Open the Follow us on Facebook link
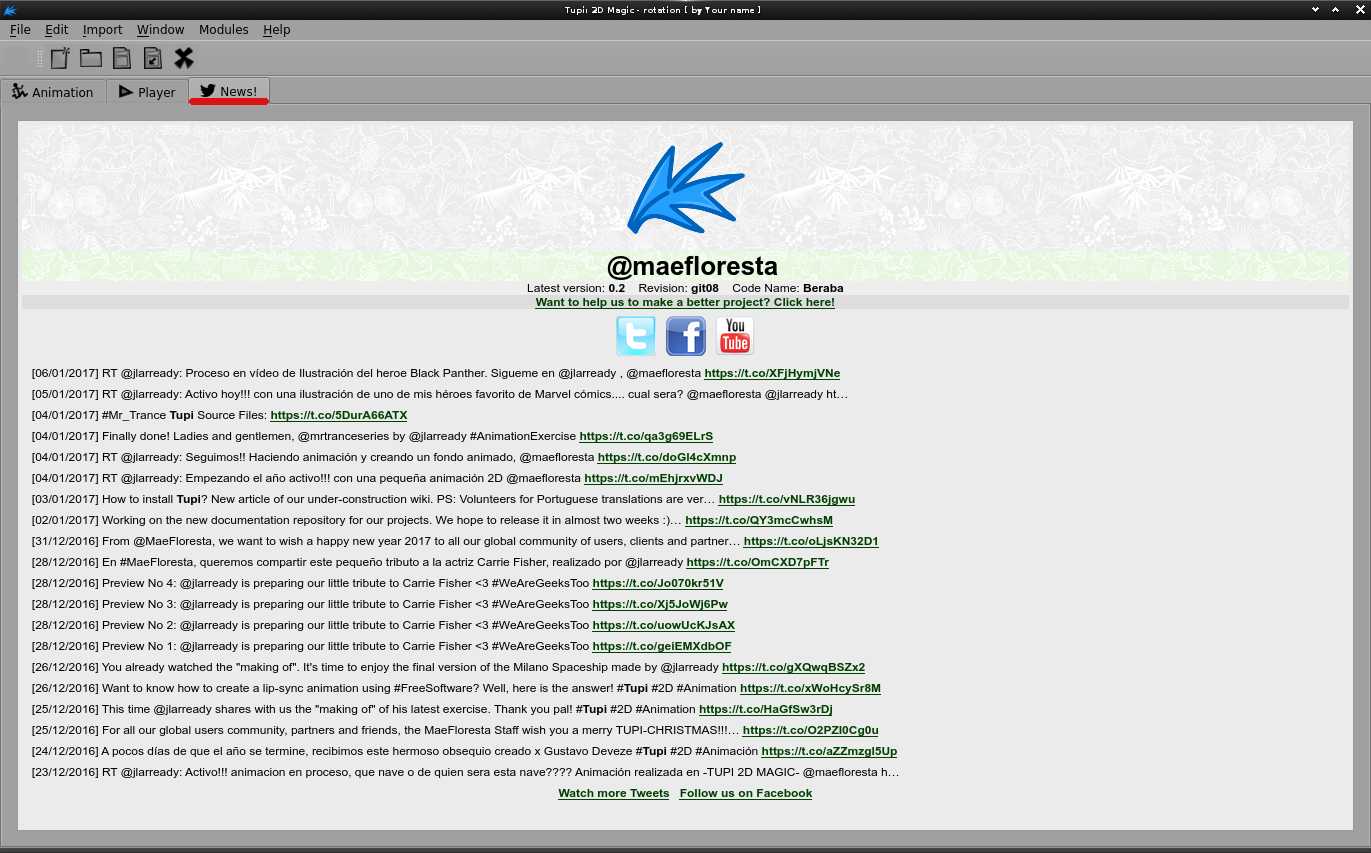This screenshot has width=1371, height=853. (x=745, y=793)
